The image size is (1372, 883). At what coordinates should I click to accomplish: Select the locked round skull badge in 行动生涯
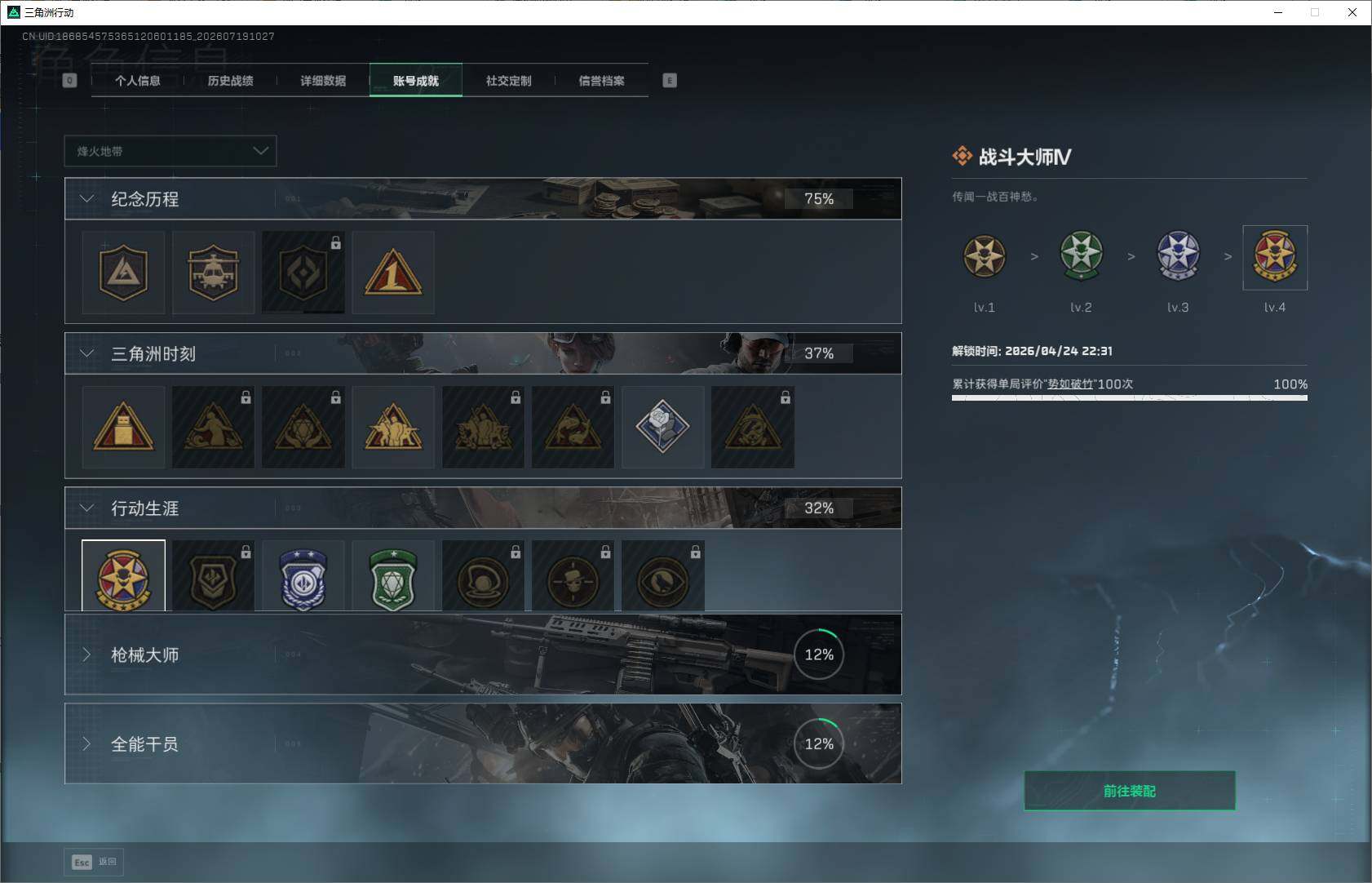click(x=573, y=576)
